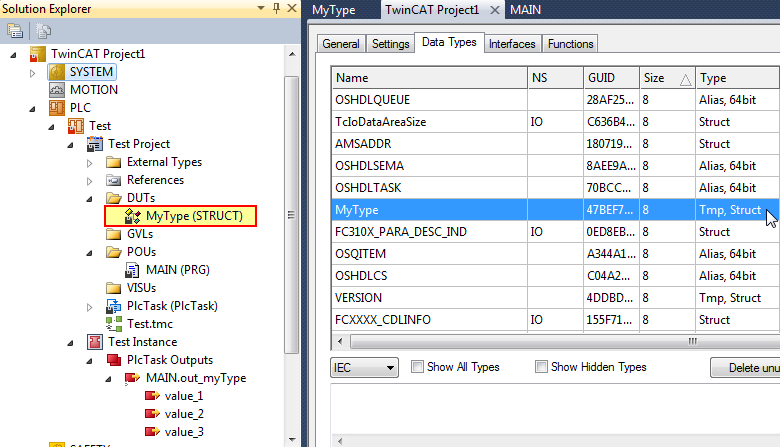Click the Test Instance icon

95,342
